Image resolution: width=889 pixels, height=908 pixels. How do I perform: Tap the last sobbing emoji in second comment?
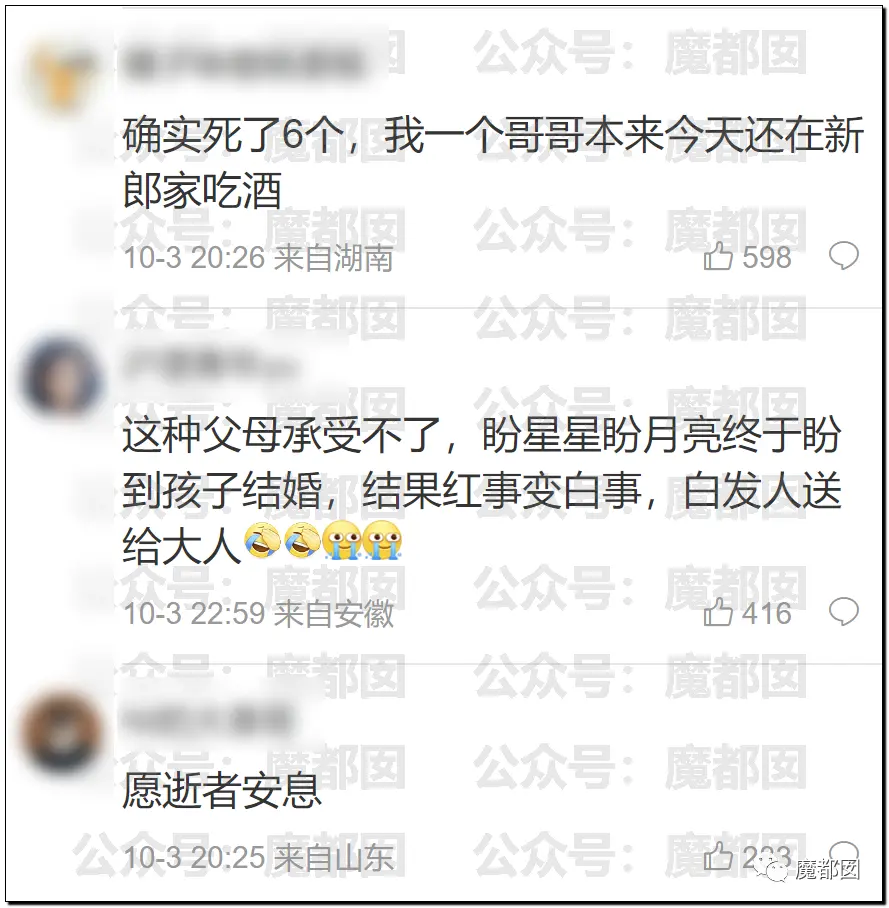click(x=382, y=540)
